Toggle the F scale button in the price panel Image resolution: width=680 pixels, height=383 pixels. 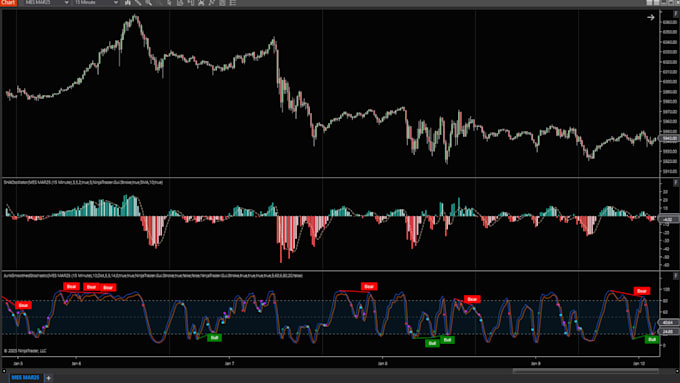(x=675, y=14)
